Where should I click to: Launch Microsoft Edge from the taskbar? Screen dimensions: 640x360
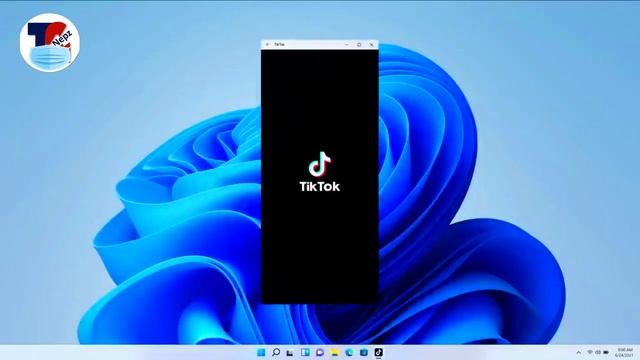click(349, 352)
